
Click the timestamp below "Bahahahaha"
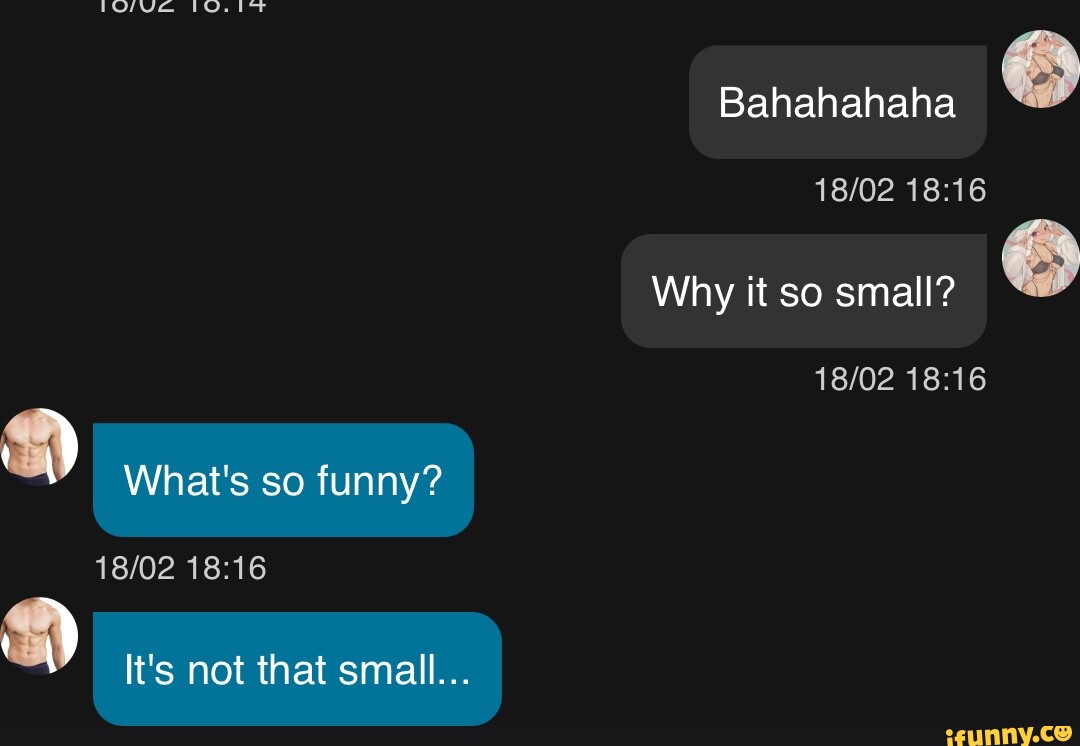tap(900, 190)
